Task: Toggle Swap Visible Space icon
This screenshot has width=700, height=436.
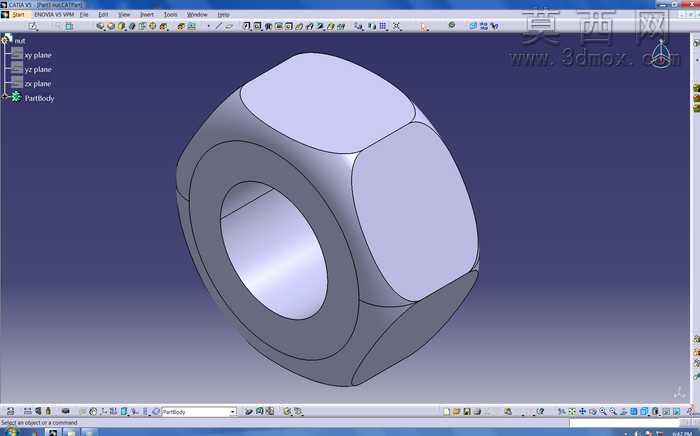Action: click(x=676, y=411)
